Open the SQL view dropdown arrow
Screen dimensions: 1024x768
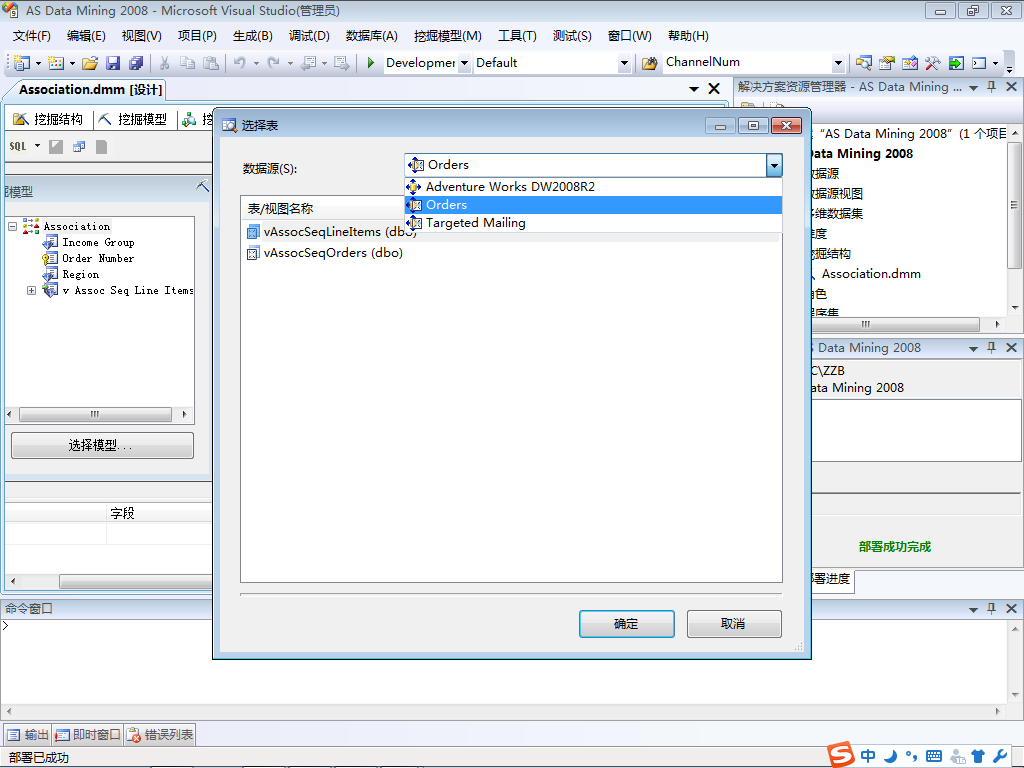[37, 146]
